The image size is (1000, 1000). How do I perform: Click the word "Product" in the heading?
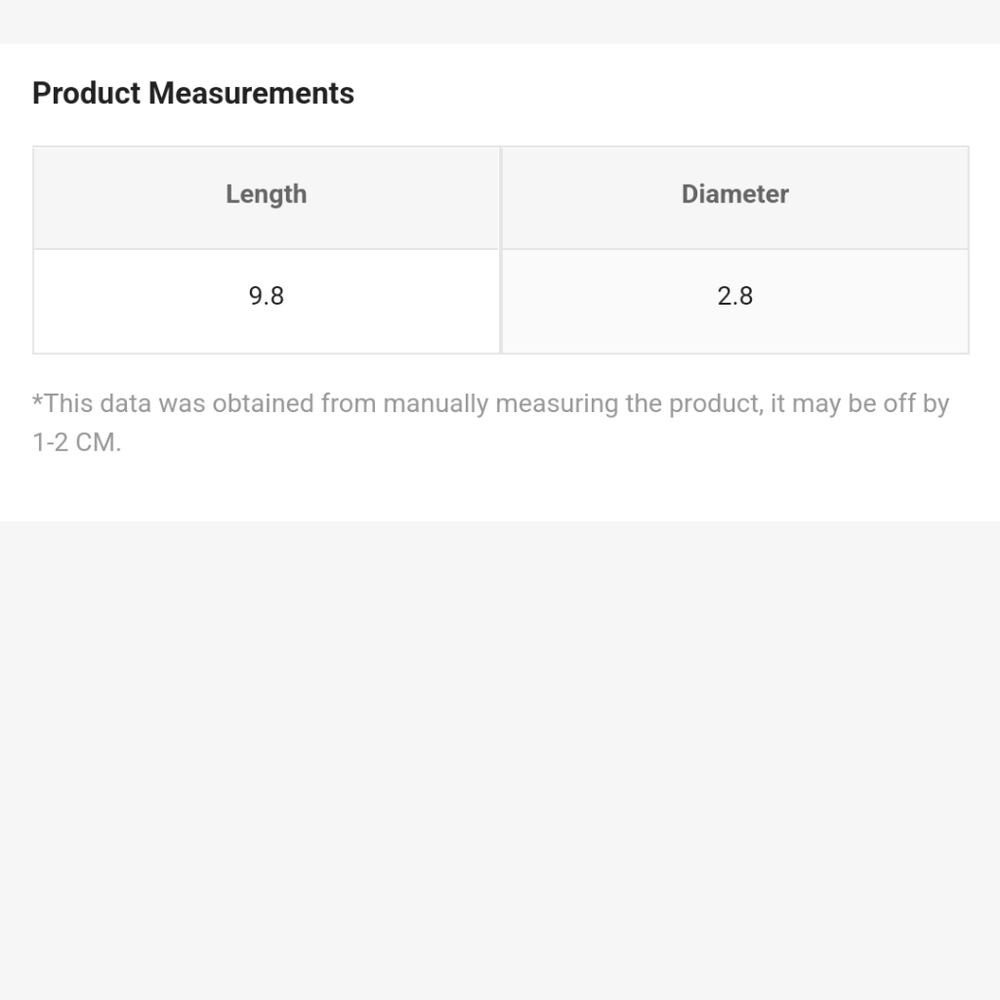pos(87,93)
